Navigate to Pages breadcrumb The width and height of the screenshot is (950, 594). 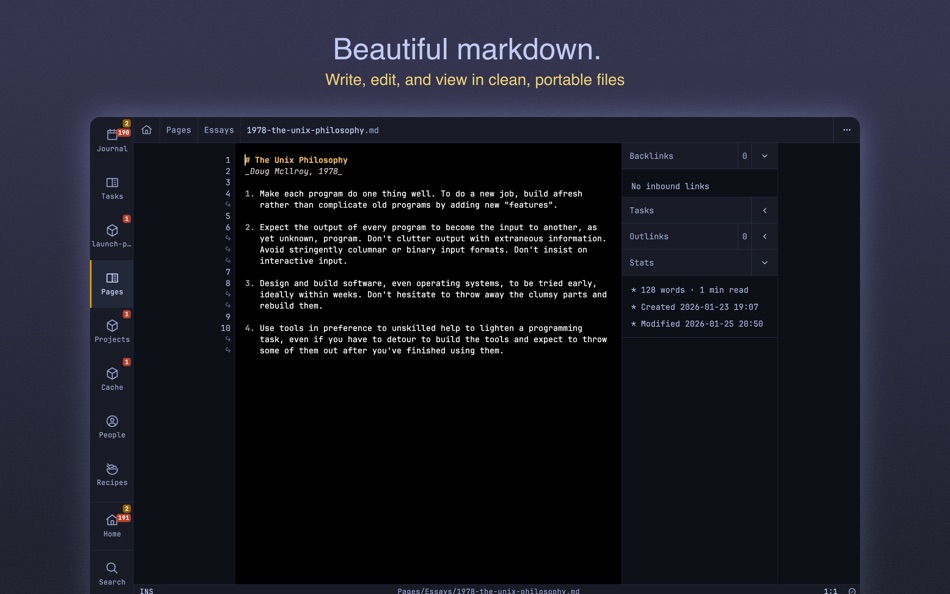[x=178, y=130]
